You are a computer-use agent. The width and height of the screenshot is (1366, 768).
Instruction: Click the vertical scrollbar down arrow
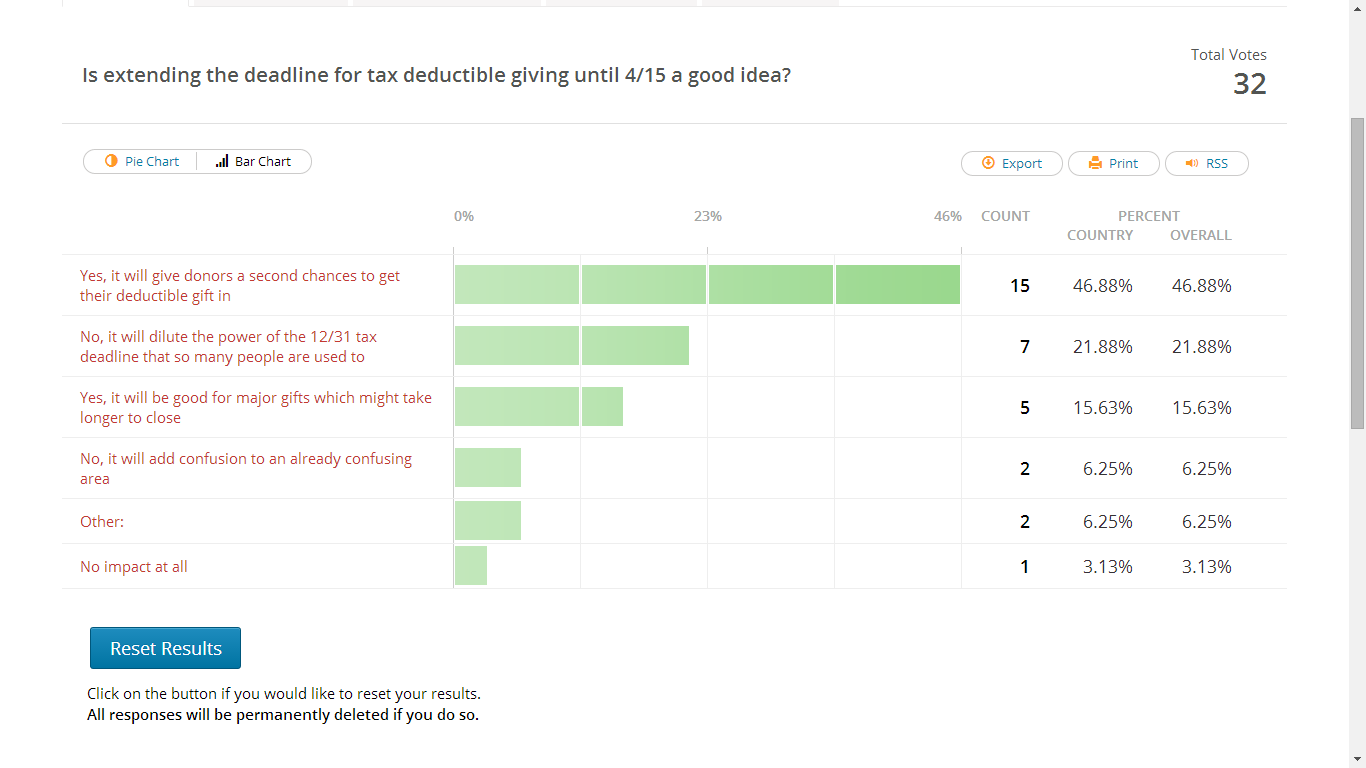click(1357, 759)
